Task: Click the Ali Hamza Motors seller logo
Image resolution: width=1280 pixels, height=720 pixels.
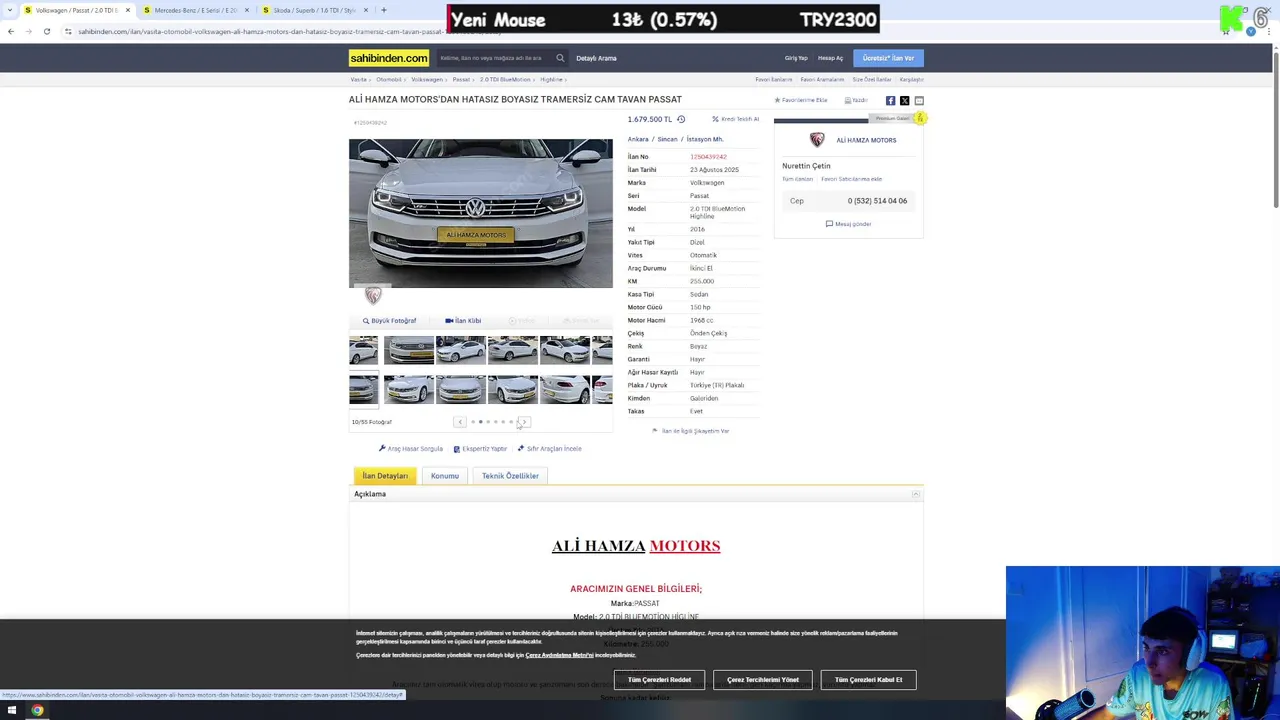Action: [817, 140]
